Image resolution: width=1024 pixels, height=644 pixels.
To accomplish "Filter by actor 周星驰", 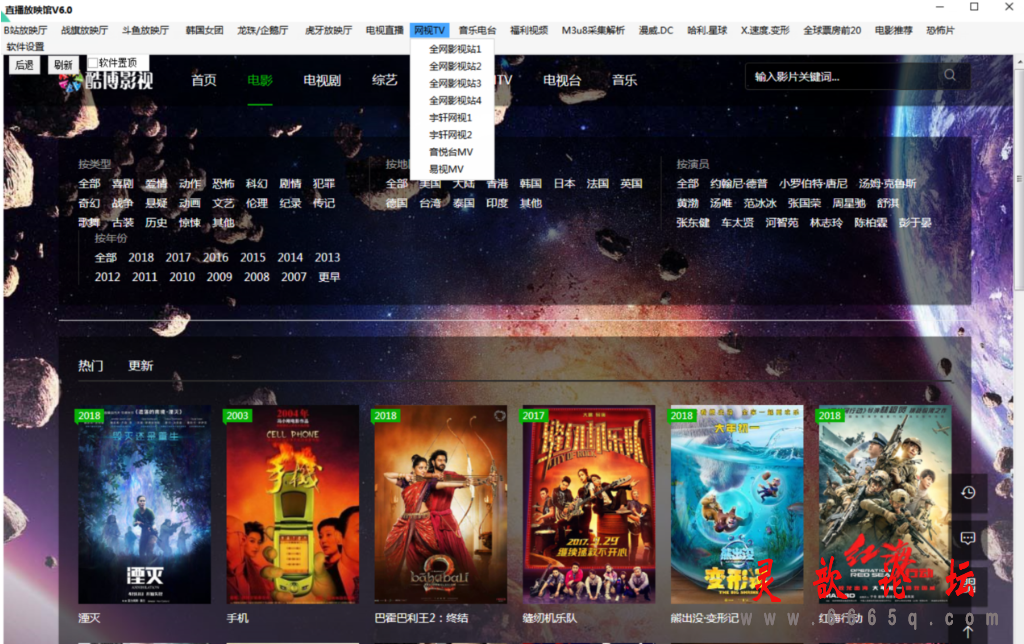I will 849,203.
